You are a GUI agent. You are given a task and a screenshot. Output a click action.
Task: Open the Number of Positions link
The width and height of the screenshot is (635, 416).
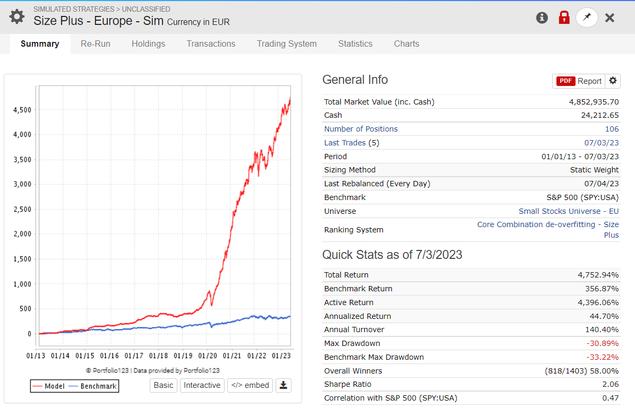pos(361,129)
